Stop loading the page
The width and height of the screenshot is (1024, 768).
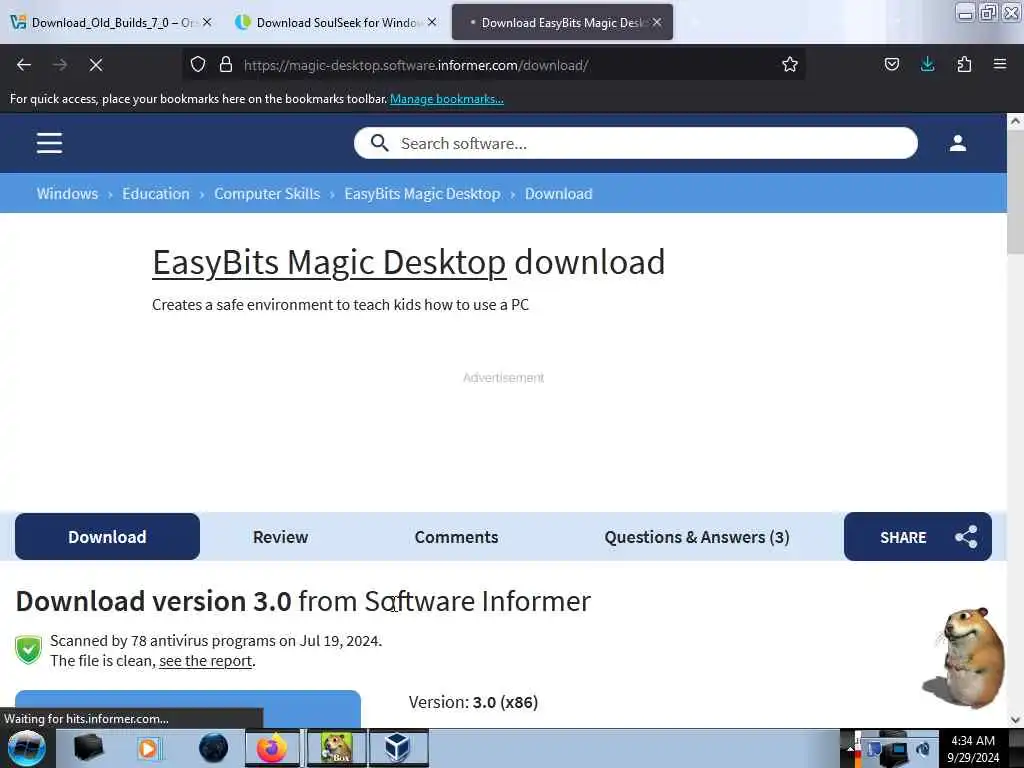pyautogui.click(x=96, y=65)
